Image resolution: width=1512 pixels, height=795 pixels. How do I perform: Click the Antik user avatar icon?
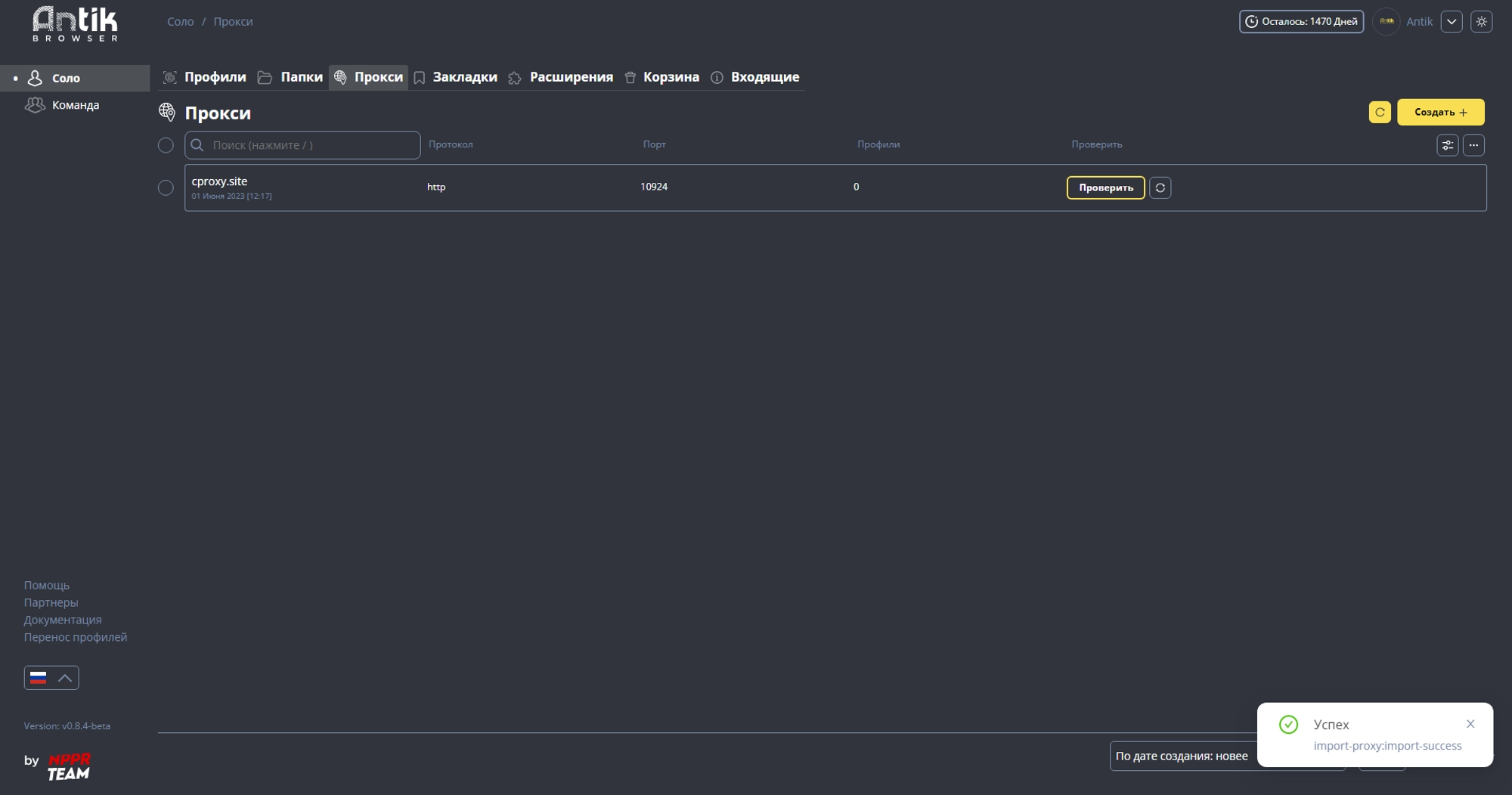(1386, 22)
